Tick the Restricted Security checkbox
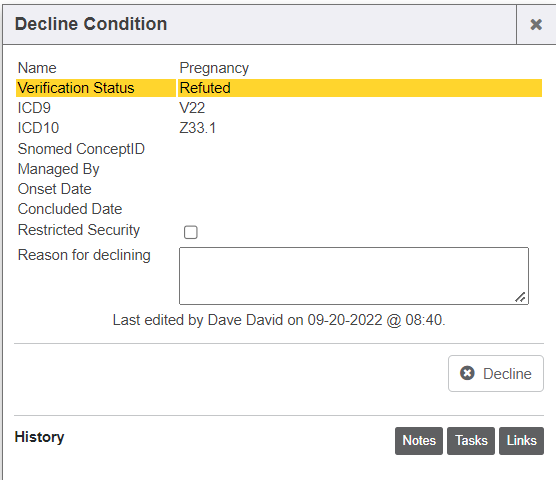 [190, 232]
